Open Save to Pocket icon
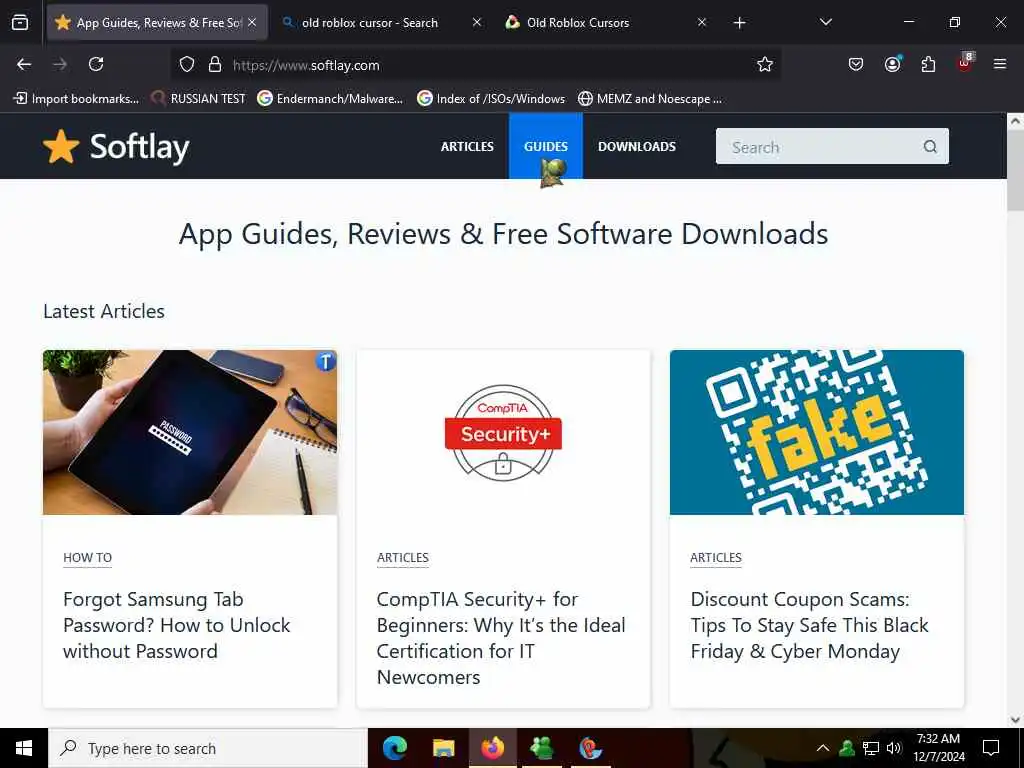 pos(856,64)
